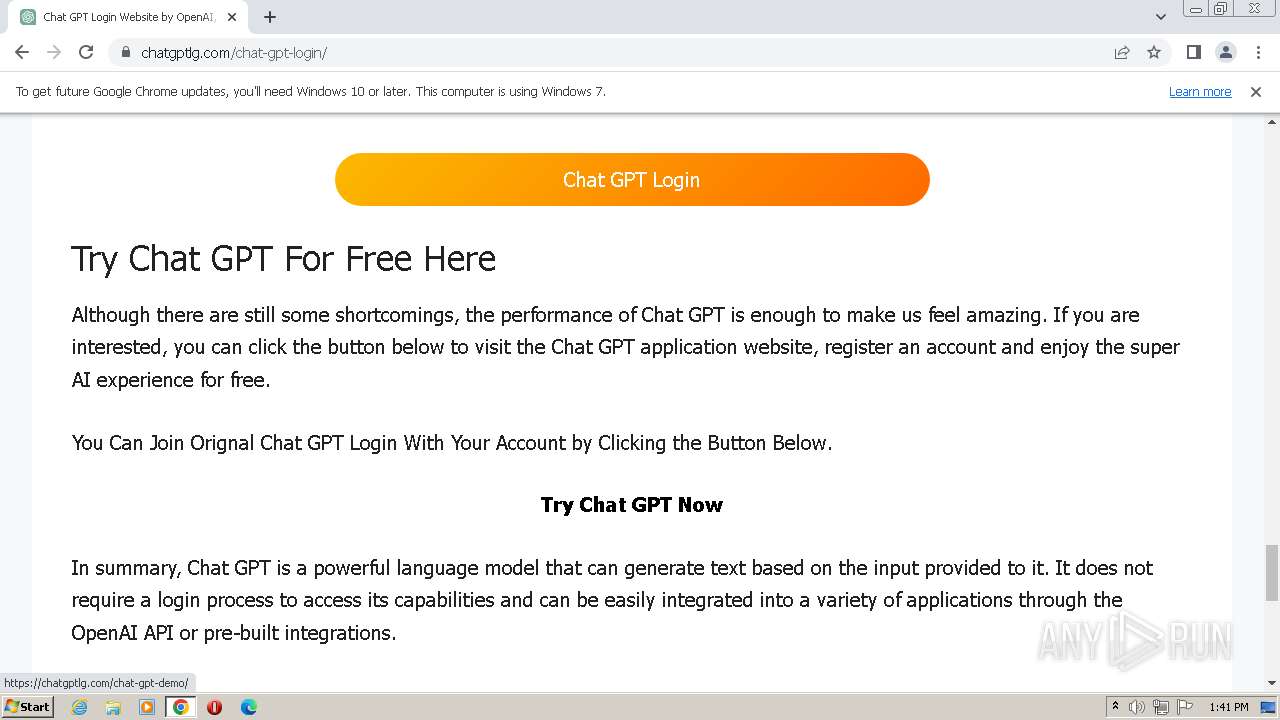Dismiss the Chrome updates notification bar
This screenshot has height=720, width=1280.
(1256, 92)
